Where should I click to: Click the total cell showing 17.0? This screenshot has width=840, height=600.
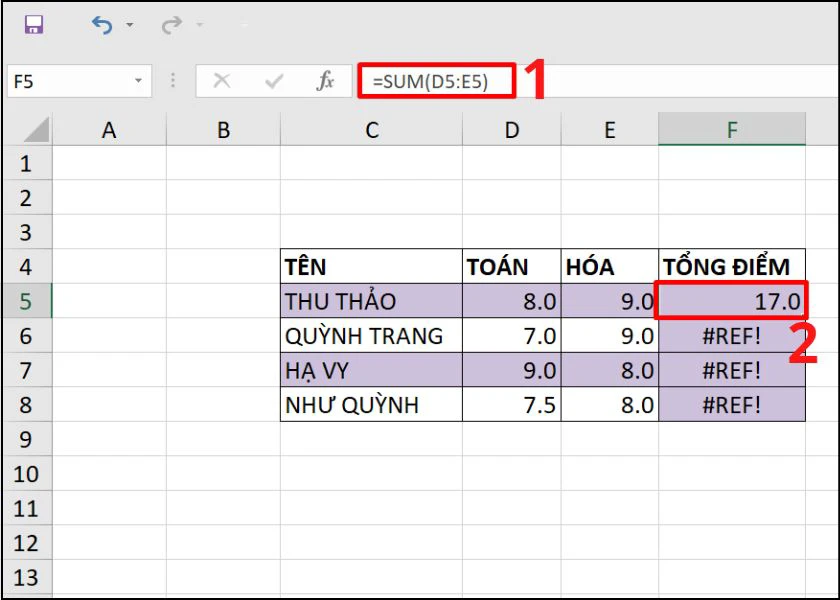[732, 301]
